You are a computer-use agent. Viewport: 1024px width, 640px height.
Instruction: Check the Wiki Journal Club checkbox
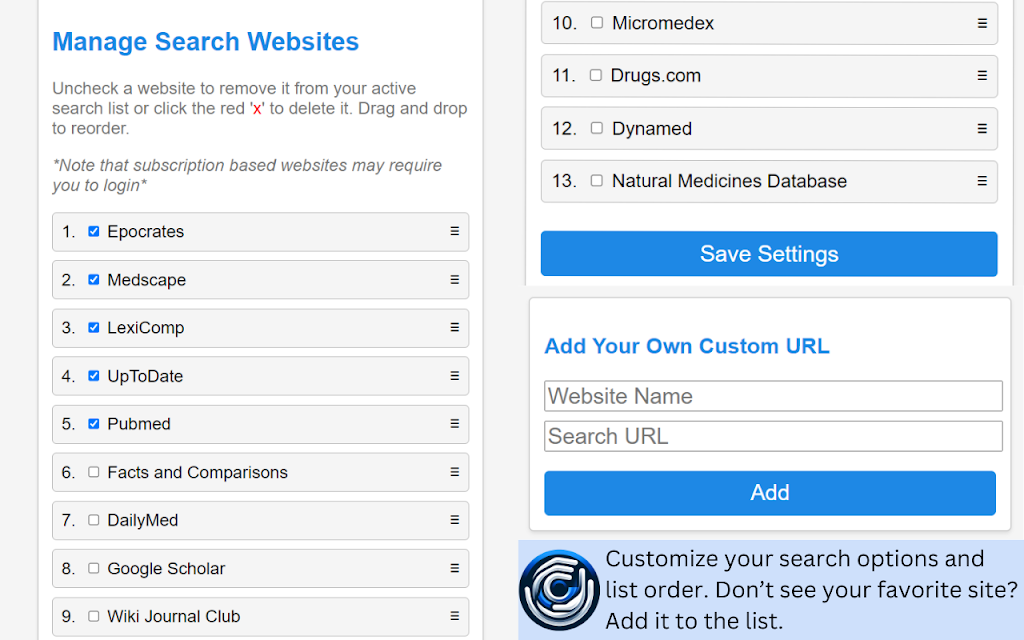coord(93,616)
